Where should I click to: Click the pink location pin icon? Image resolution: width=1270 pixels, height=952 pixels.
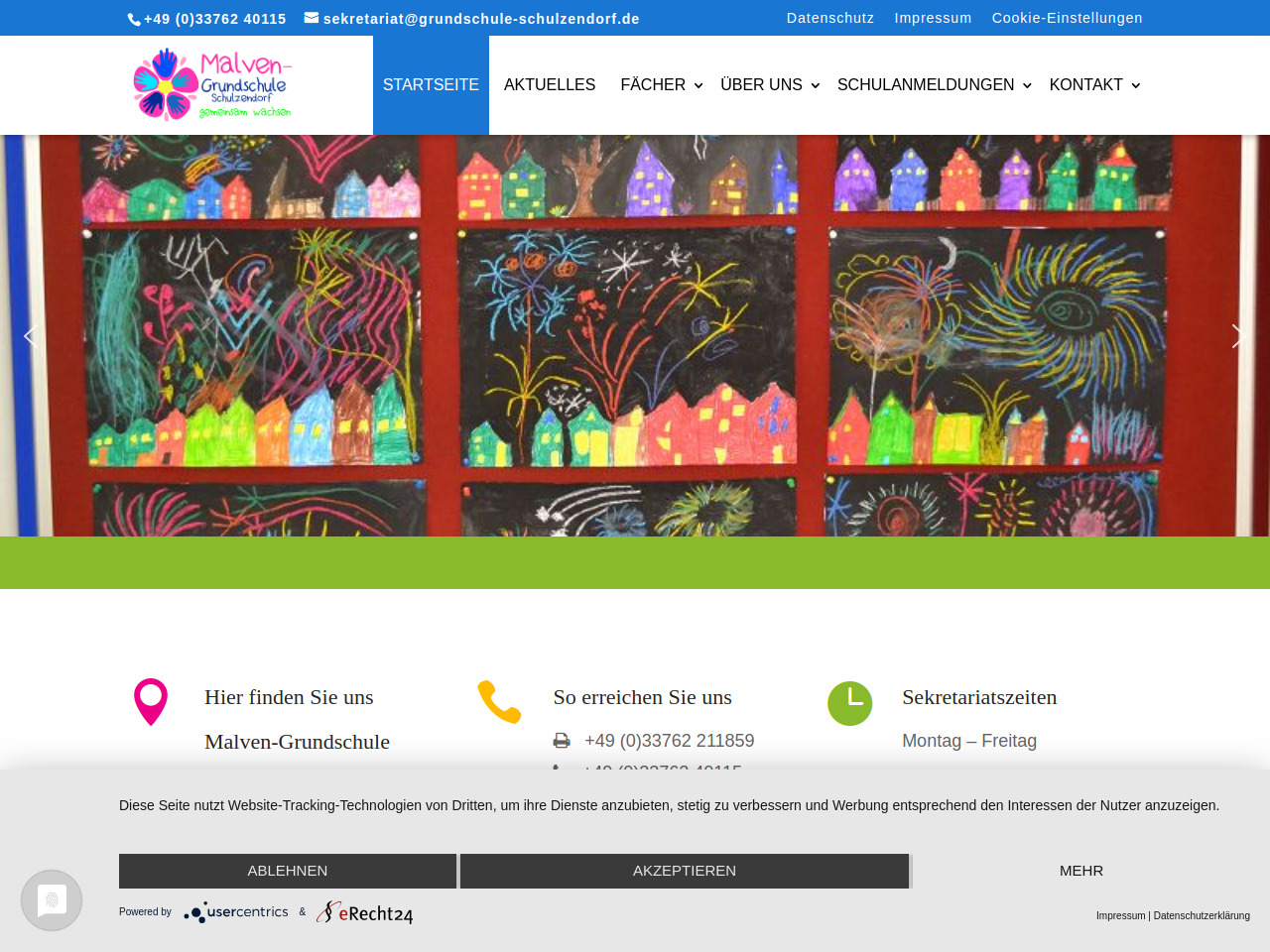click(151, 702)
